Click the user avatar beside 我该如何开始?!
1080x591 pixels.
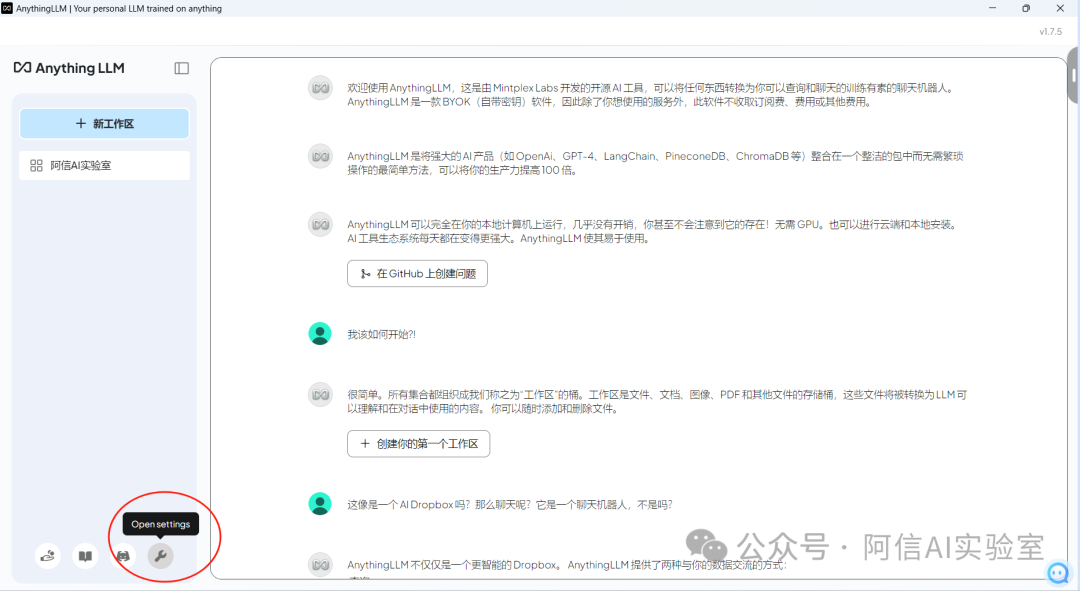[x=320, y=333]
